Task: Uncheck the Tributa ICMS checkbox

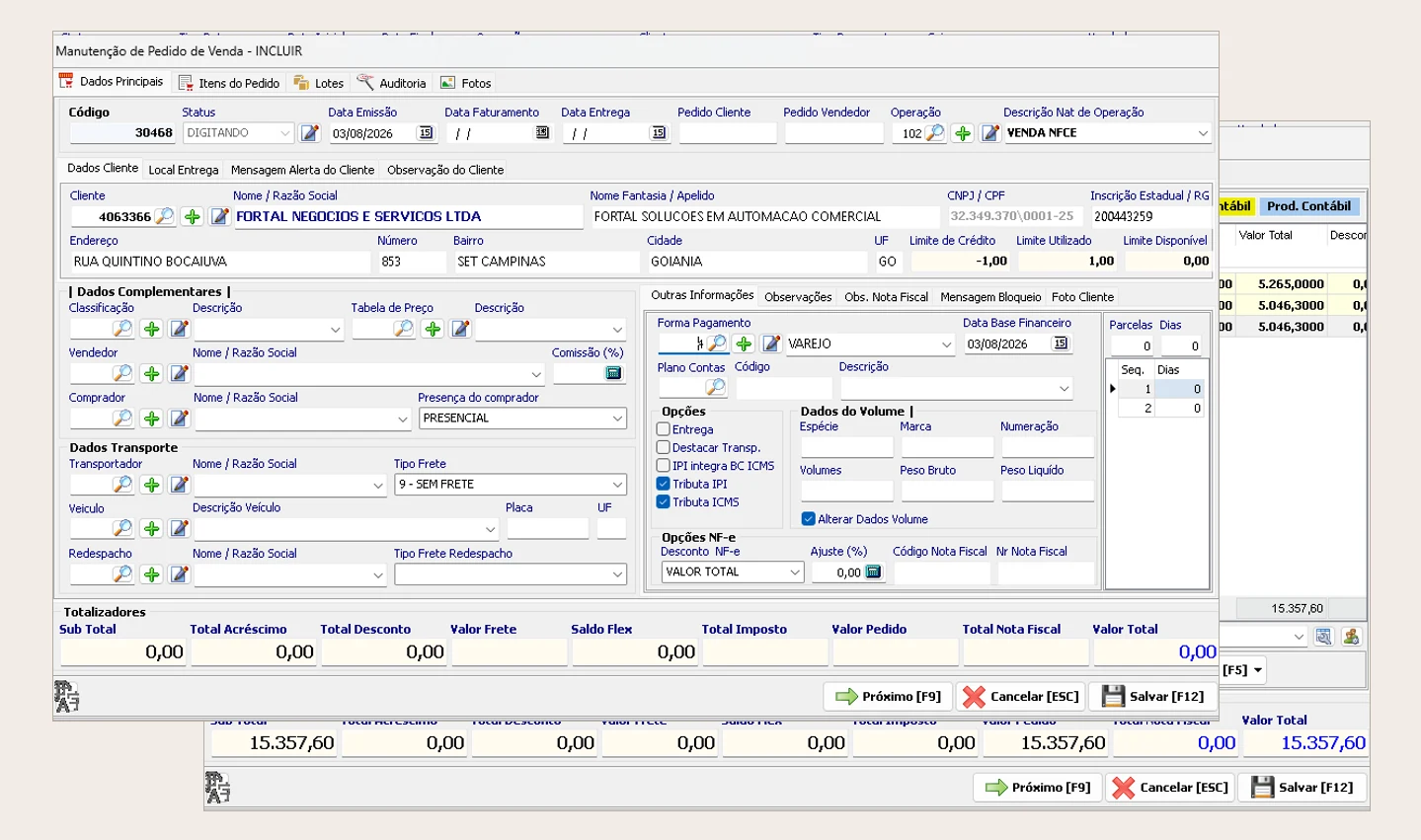Action: click(x=664, y=501)
